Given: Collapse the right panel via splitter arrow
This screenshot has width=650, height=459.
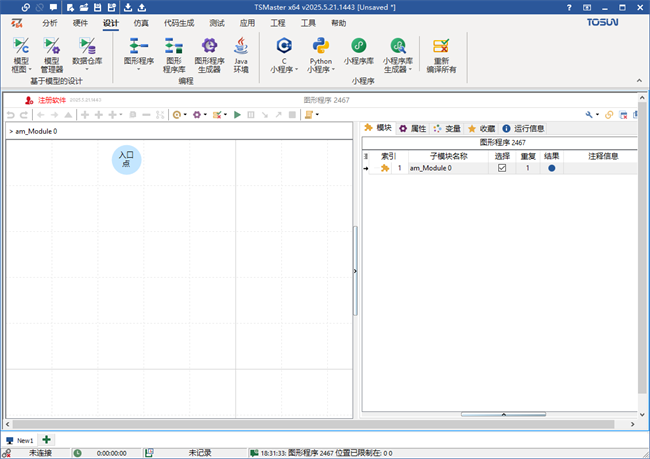Looking at the screenshot, I should [355, 270].
